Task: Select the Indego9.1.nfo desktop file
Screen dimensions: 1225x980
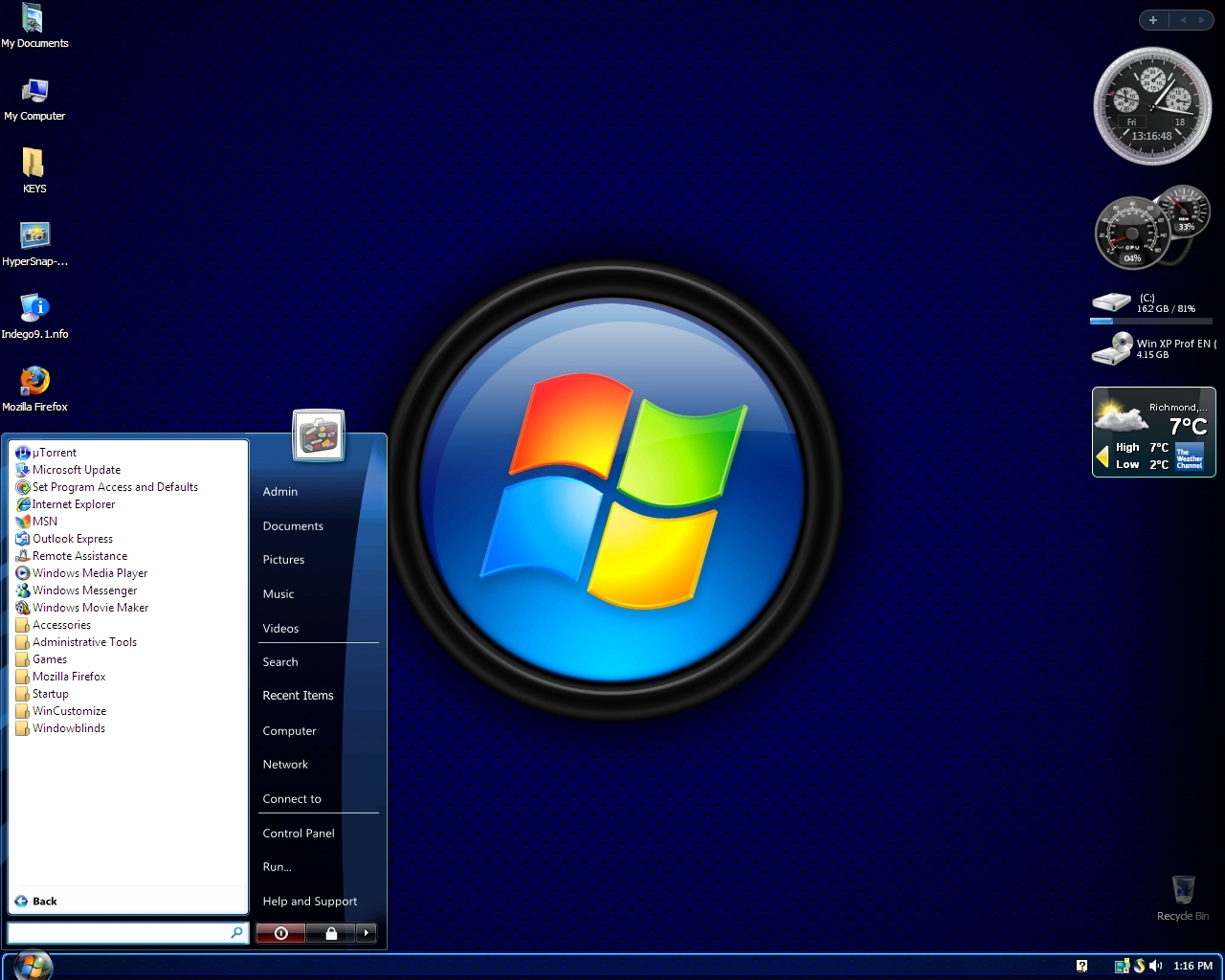Action: [x=34, y=317]
